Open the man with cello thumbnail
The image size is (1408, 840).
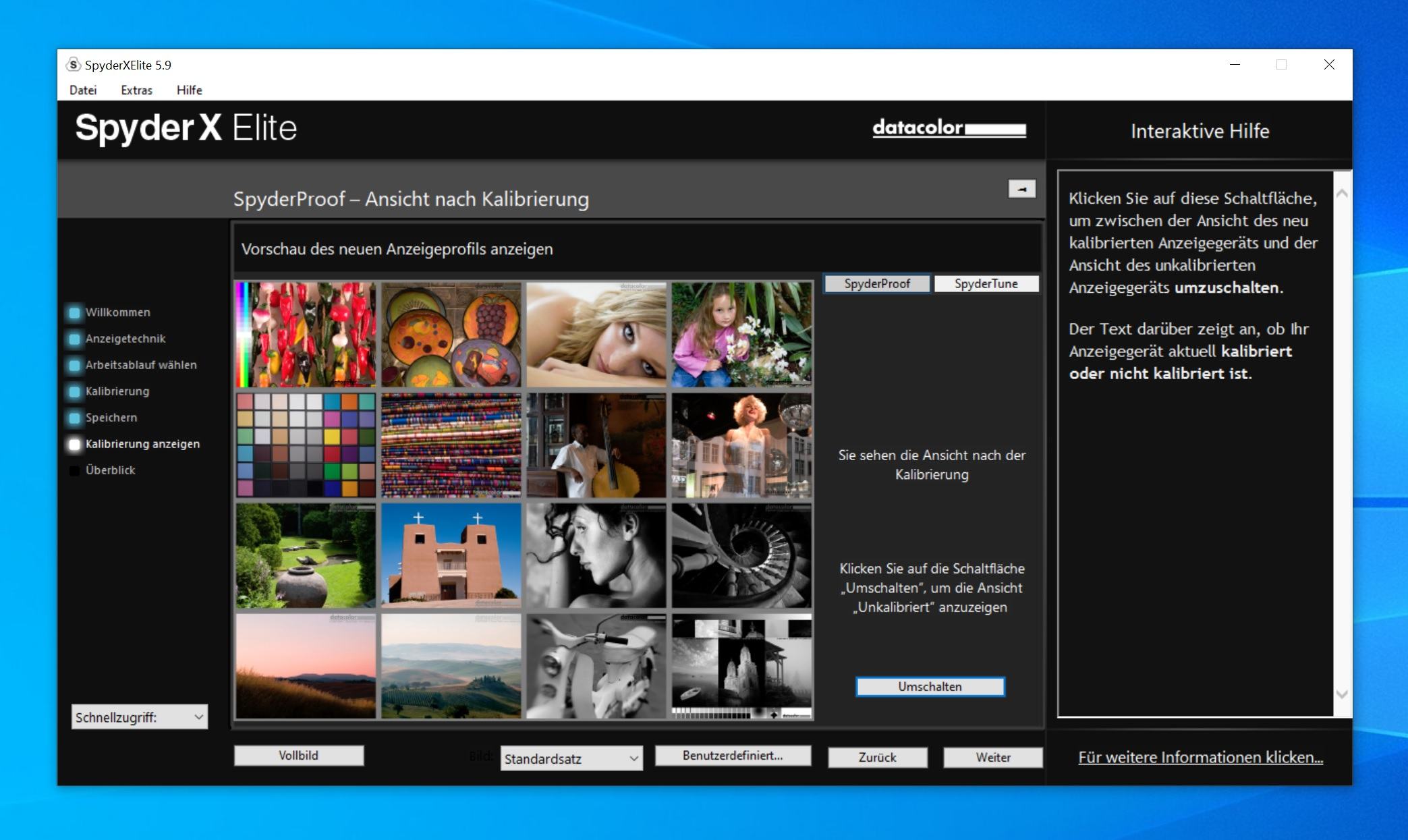[596, 445]
